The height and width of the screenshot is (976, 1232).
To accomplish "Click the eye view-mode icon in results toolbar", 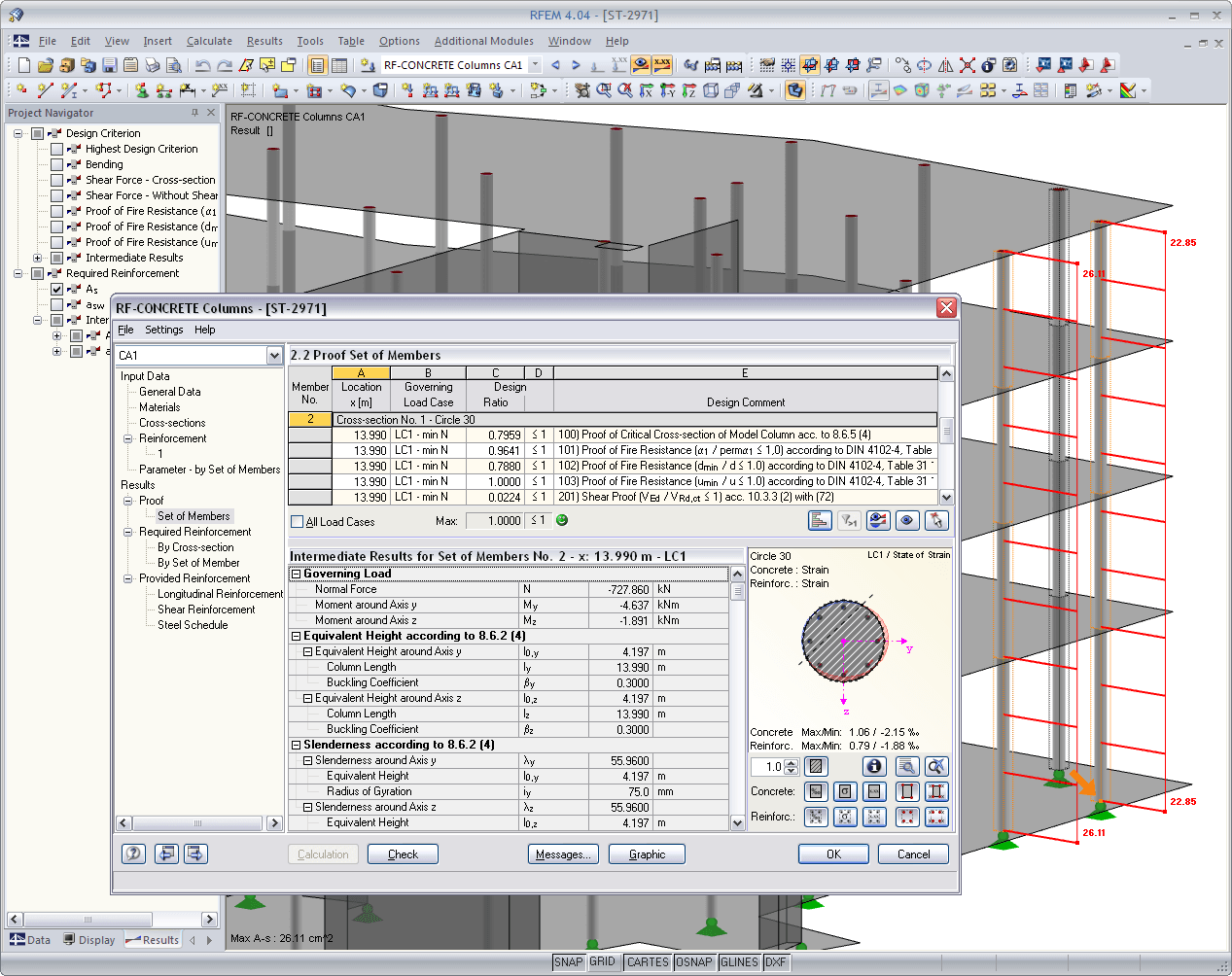I will point(906,521).
